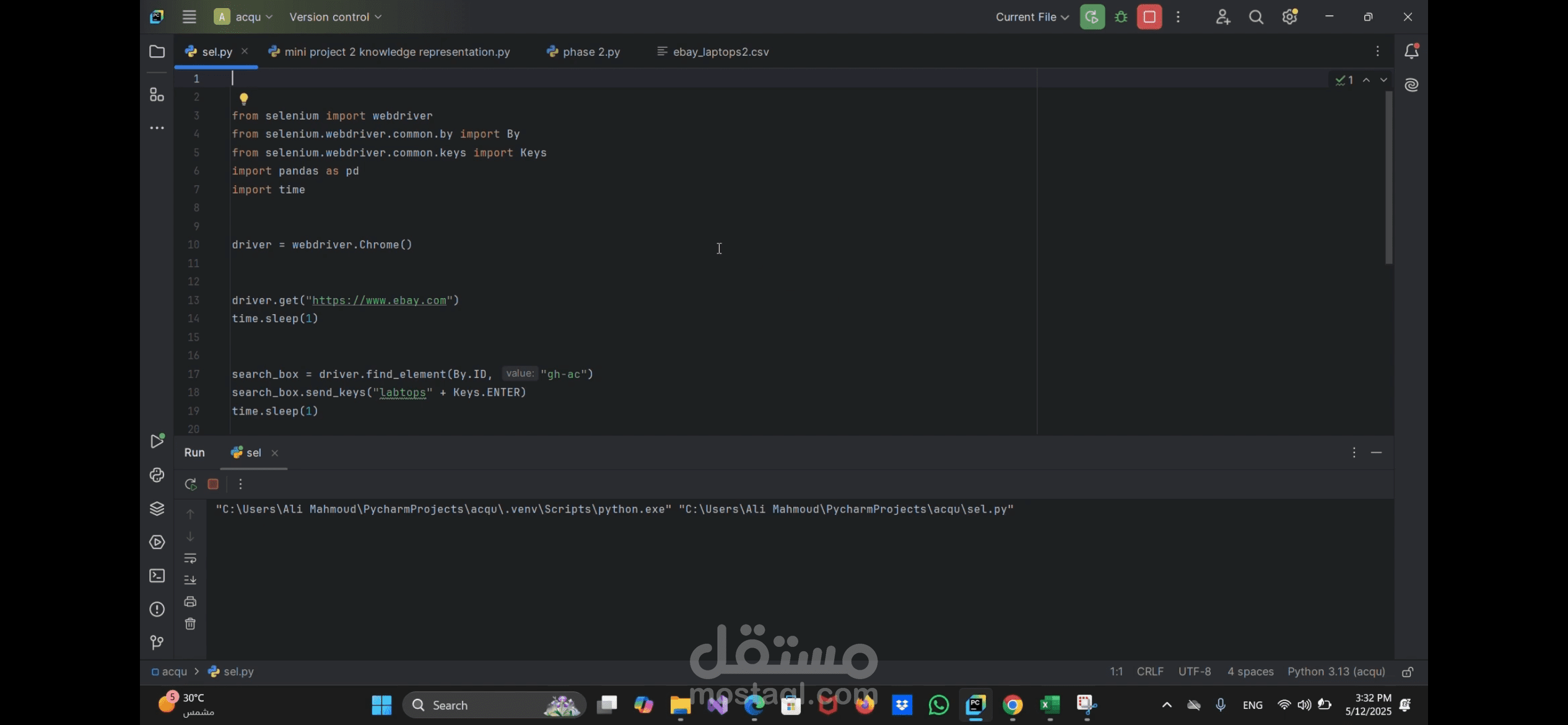Rerun the sel script
This screenshot has height=725, width=1568.
(x=191, y=484)
